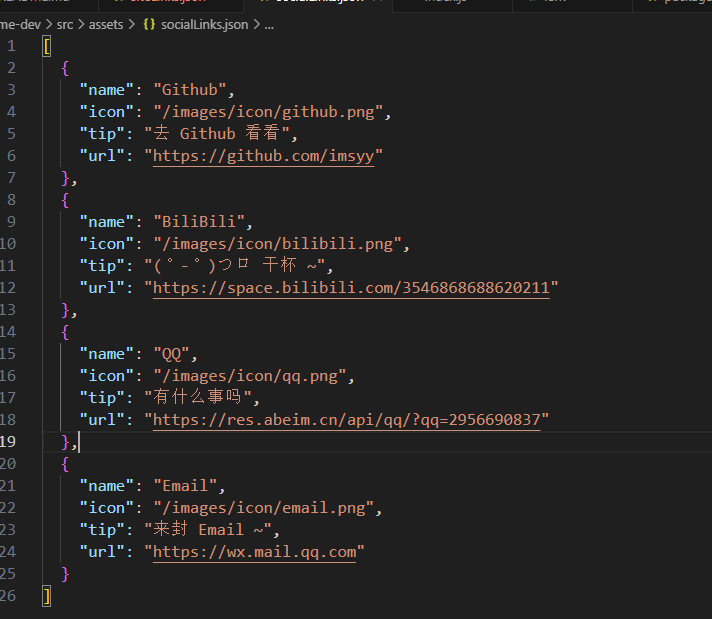Click the "Email" name value
The image size is (712, 619).
pos(185,486)
